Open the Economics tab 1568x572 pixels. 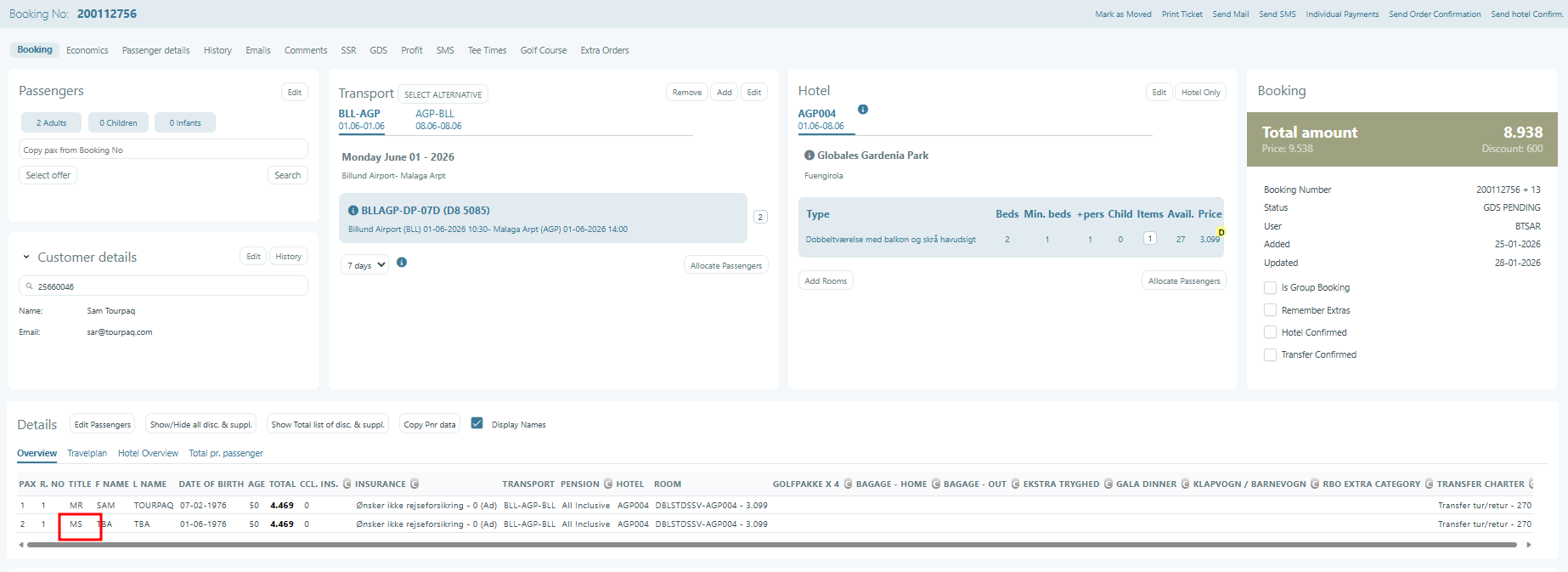pos(87,50)
